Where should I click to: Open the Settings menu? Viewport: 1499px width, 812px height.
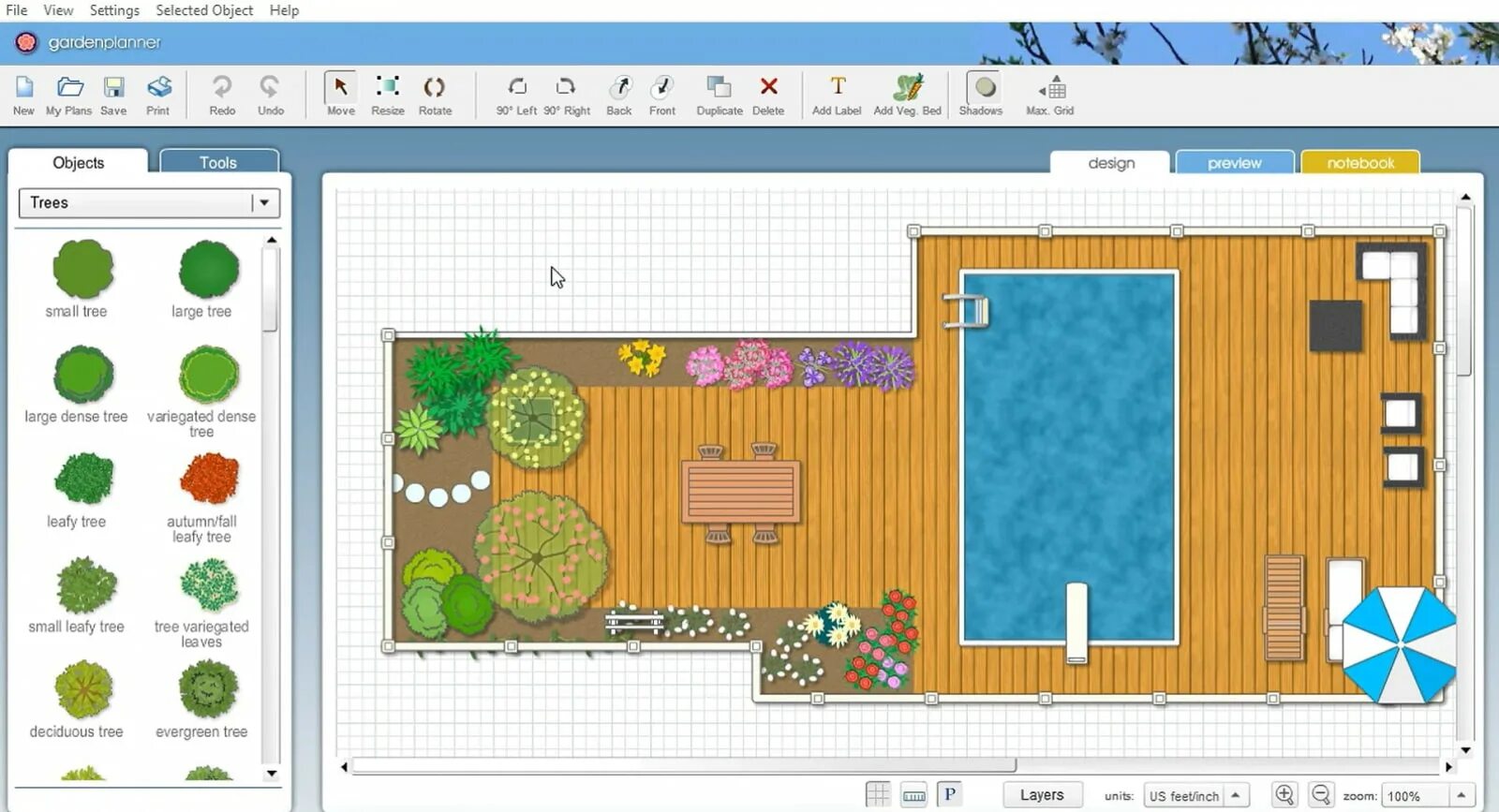[114, 10]
